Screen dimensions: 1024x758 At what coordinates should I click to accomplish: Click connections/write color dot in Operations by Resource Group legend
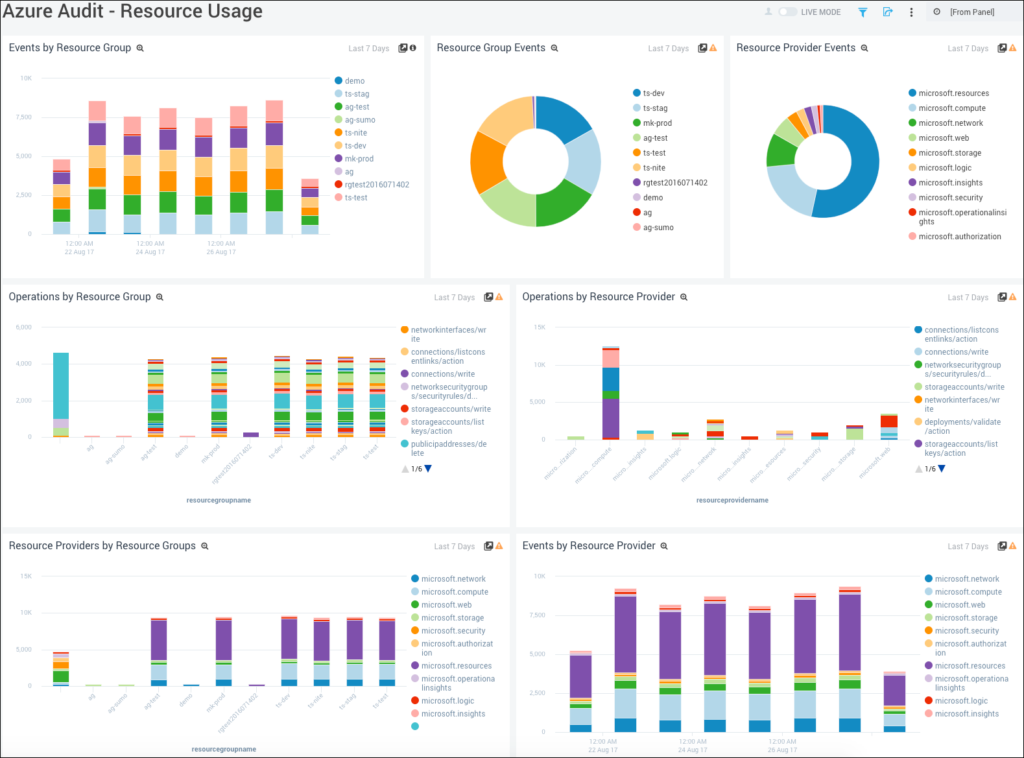point(405,374)
